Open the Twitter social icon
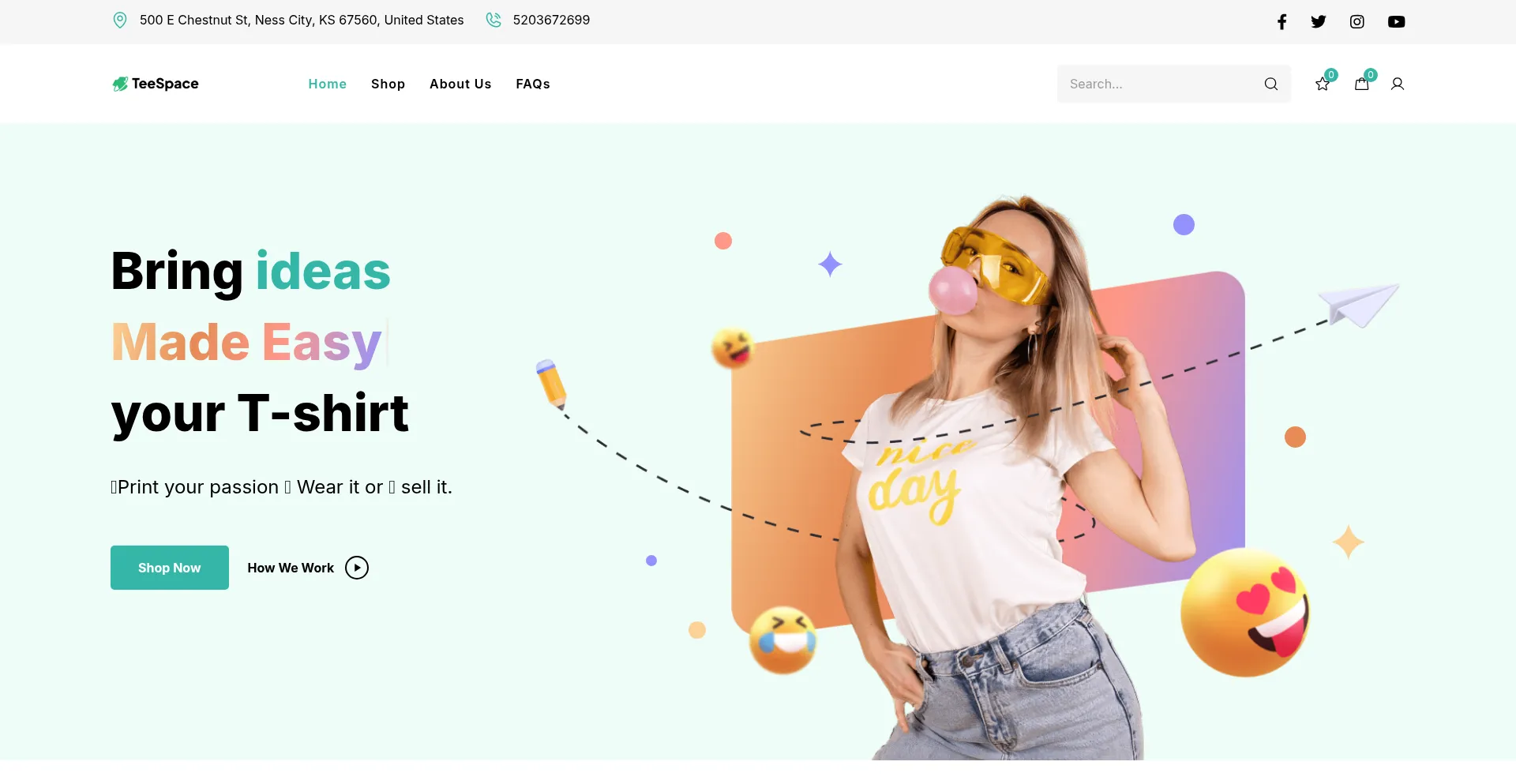Screen dimensions: 1516x784 [x=1319, y=21]
